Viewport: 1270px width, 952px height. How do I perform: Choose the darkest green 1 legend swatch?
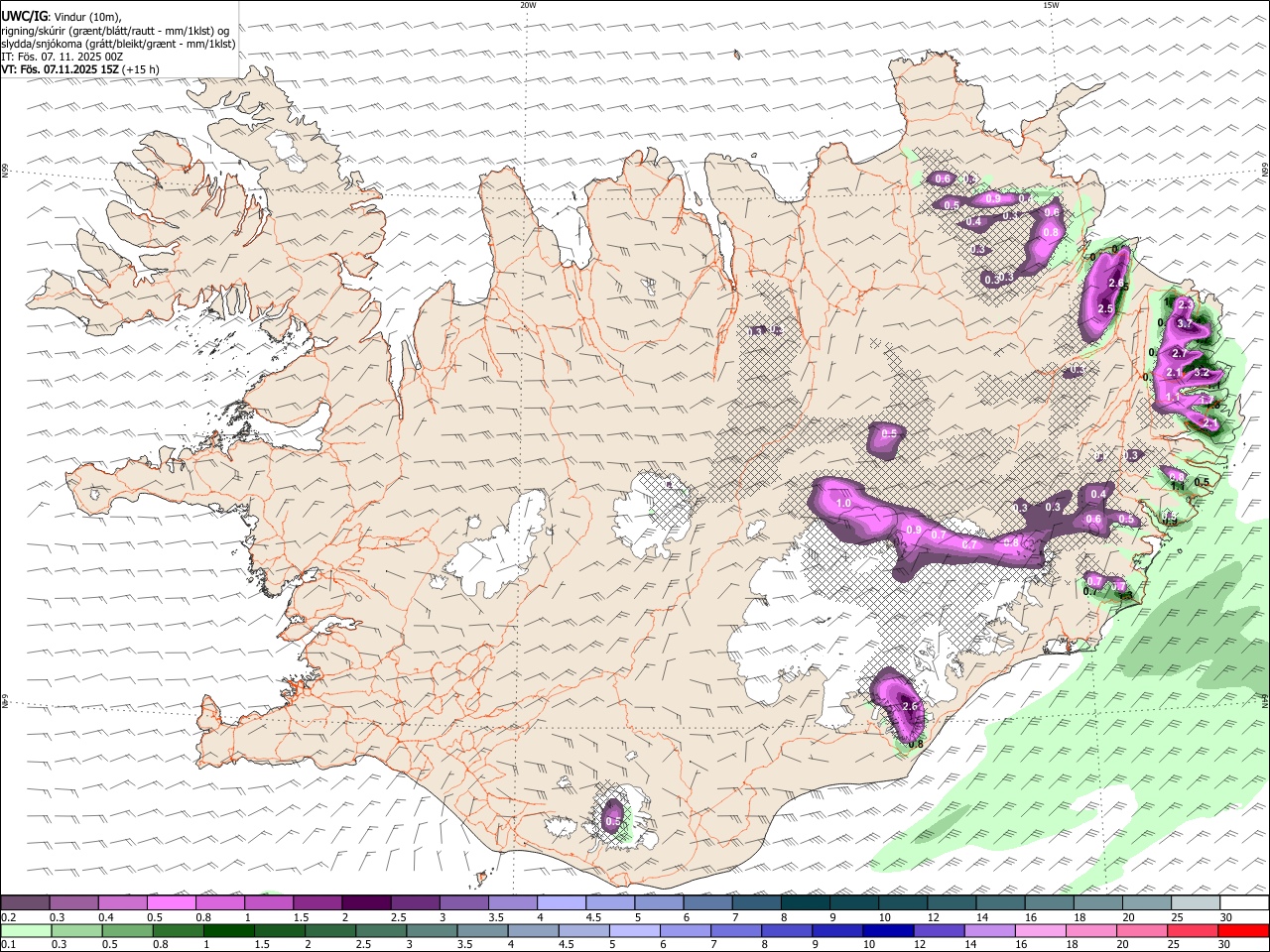tap(228, 930)
